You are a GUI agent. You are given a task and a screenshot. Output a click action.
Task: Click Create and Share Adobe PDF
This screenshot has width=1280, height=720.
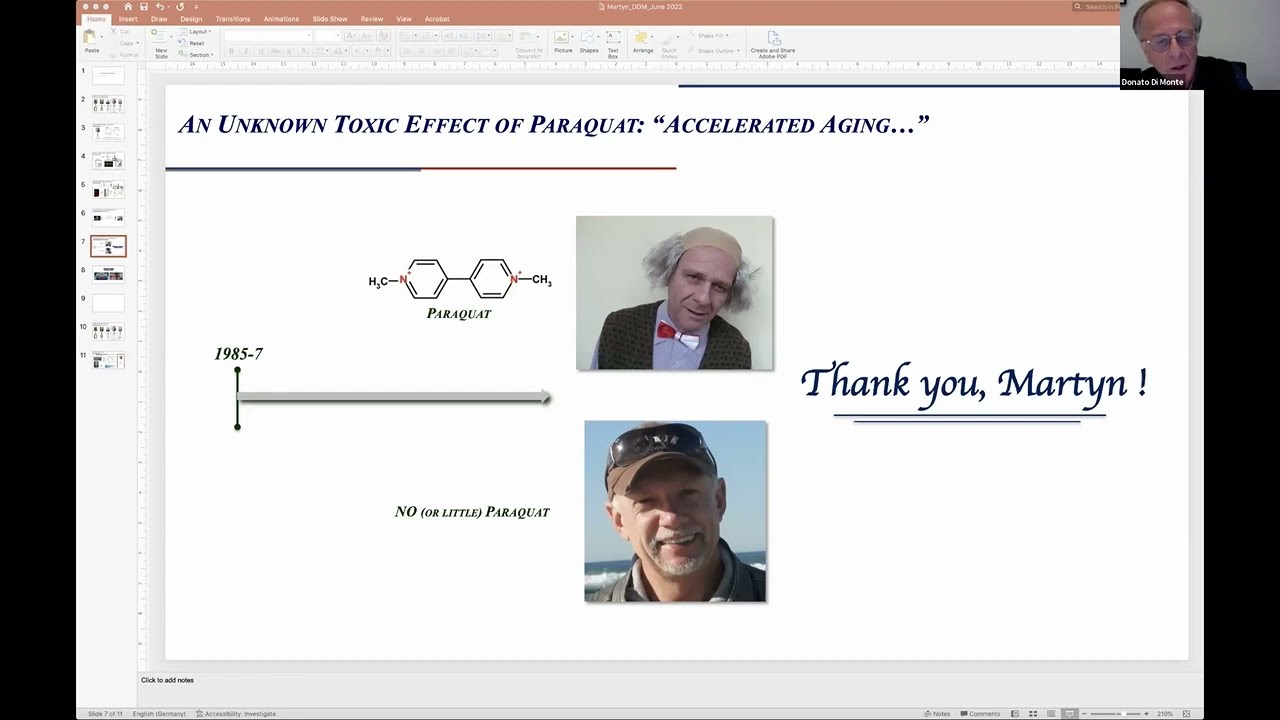tap(773, 44)
